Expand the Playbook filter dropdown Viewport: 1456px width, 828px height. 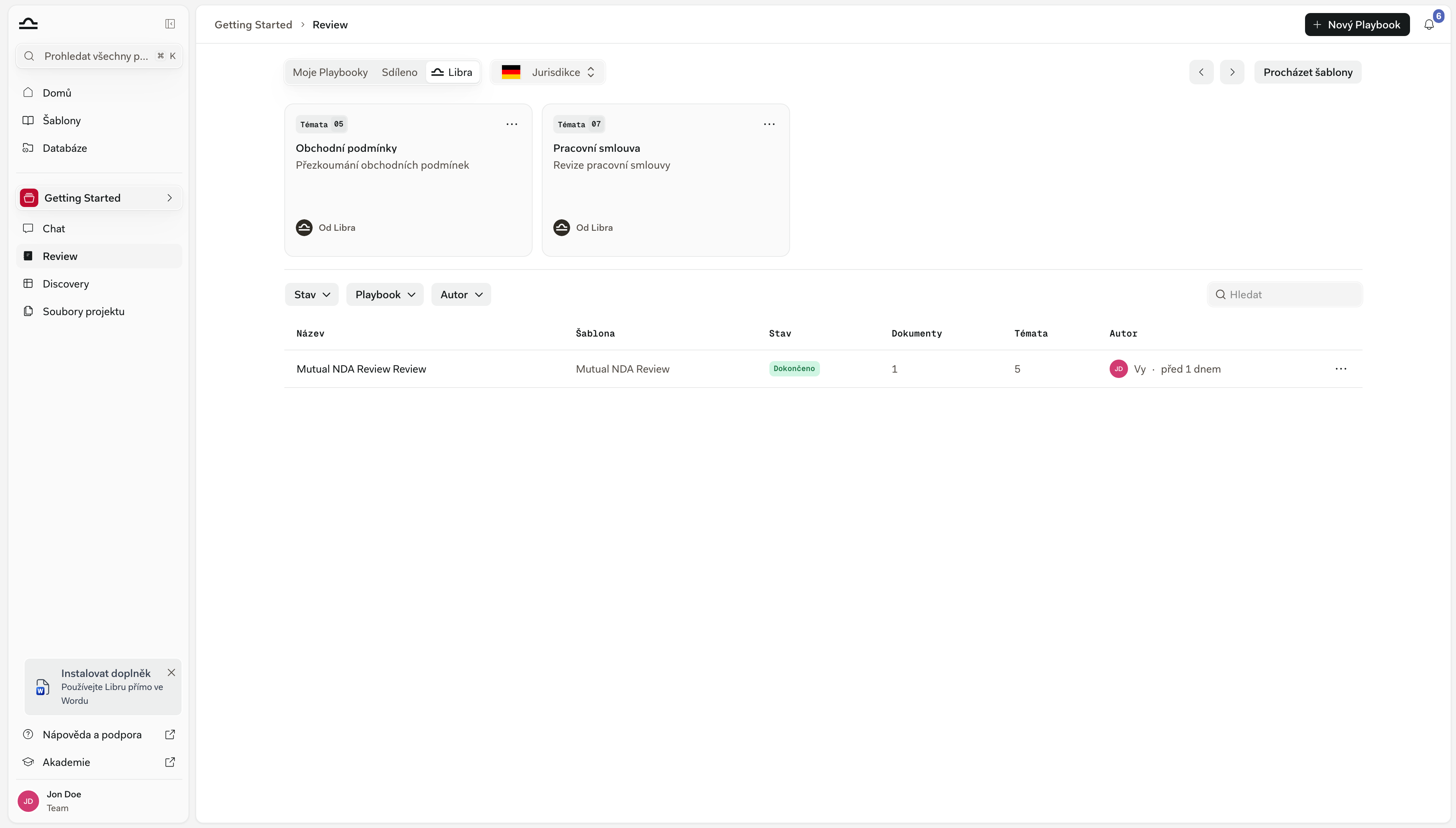[385, 294]
